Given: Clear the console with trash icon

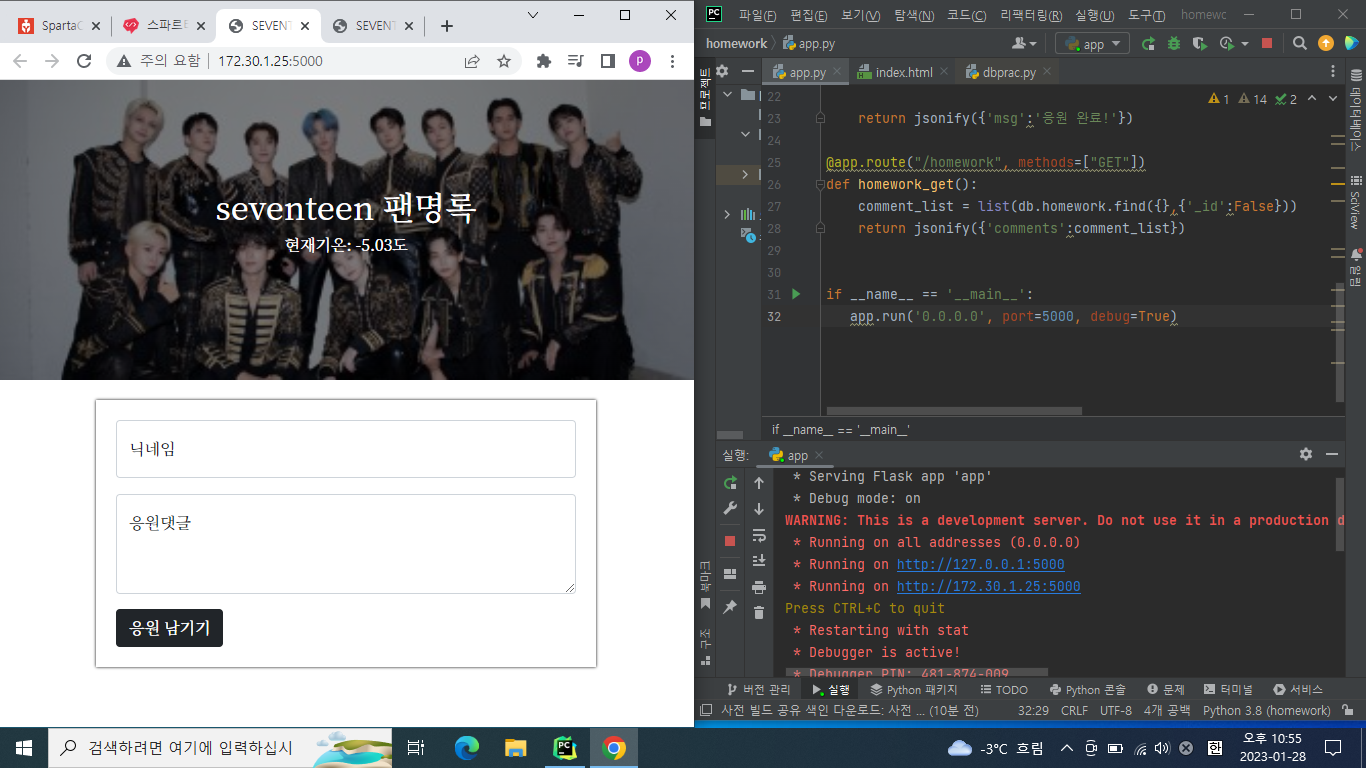Looking at the screenshot, I should coord(759,613).
